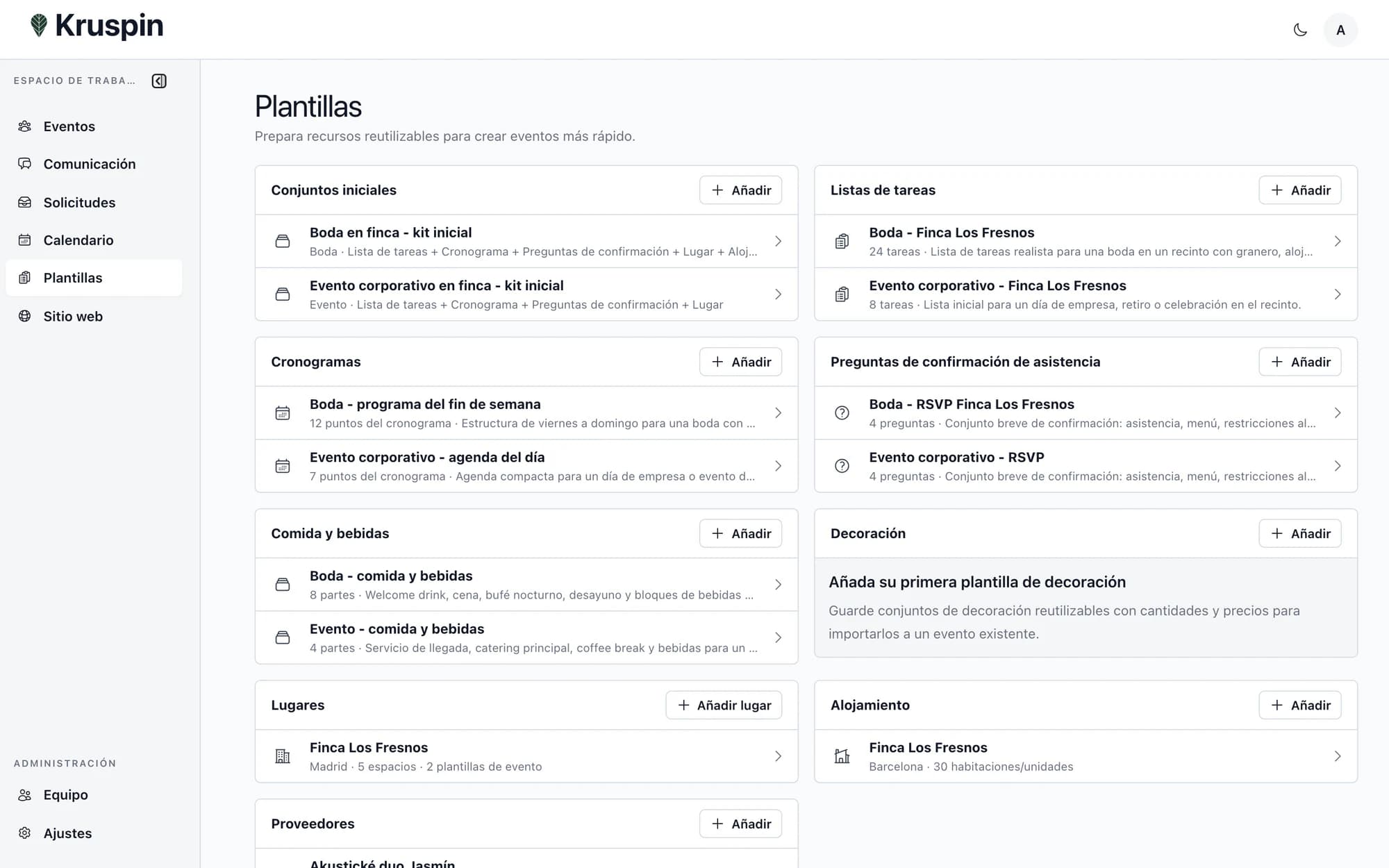The width and height of the screenshot is (1389, 868).
Task: Open the user avatar menu labeled A
Action: 1340,30
